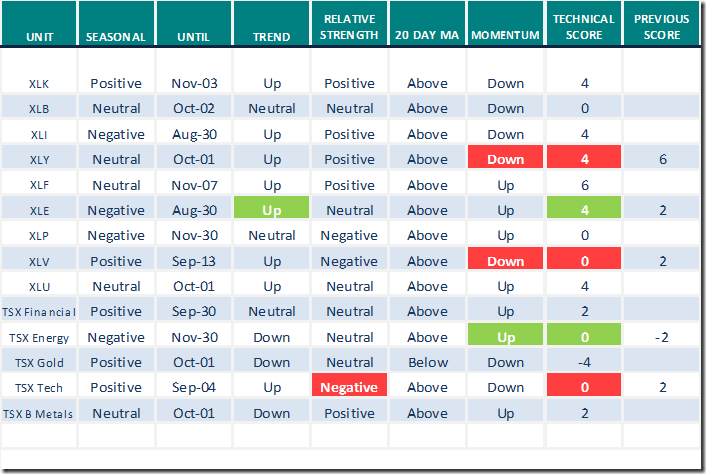The width and height of the screenshot is (706, 474).
Task: Click the previous score 6 for XLY
Action: click(661, 159)
